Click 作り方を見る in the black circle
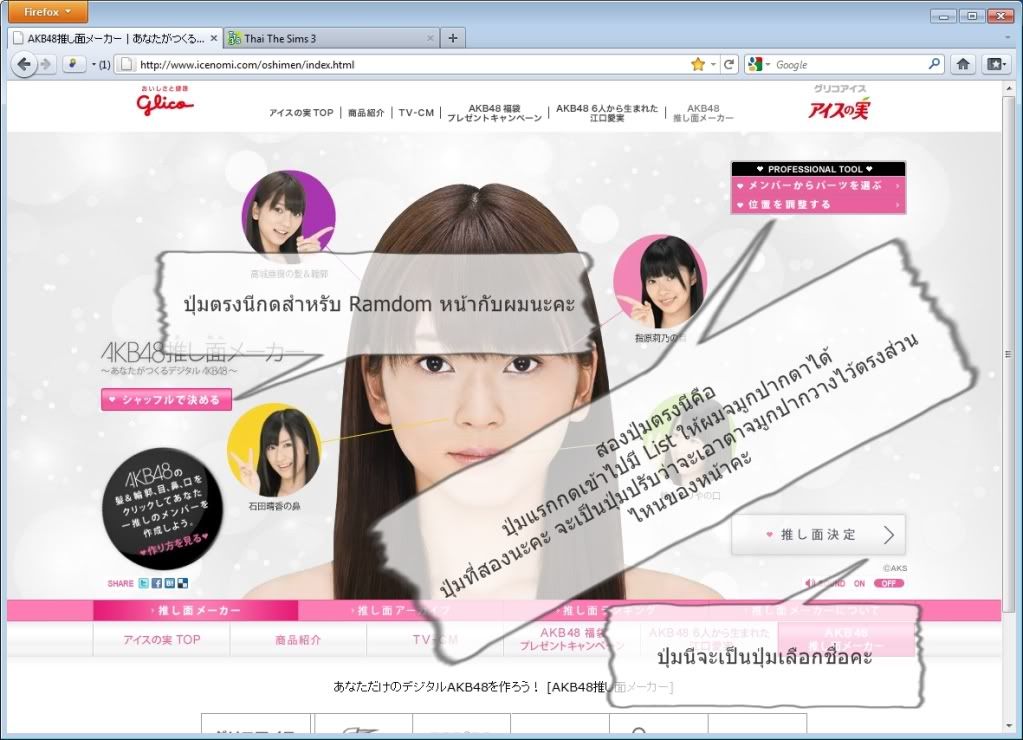Image resolution: width=1023 pixels, height=740 pixels. (176, 544)
